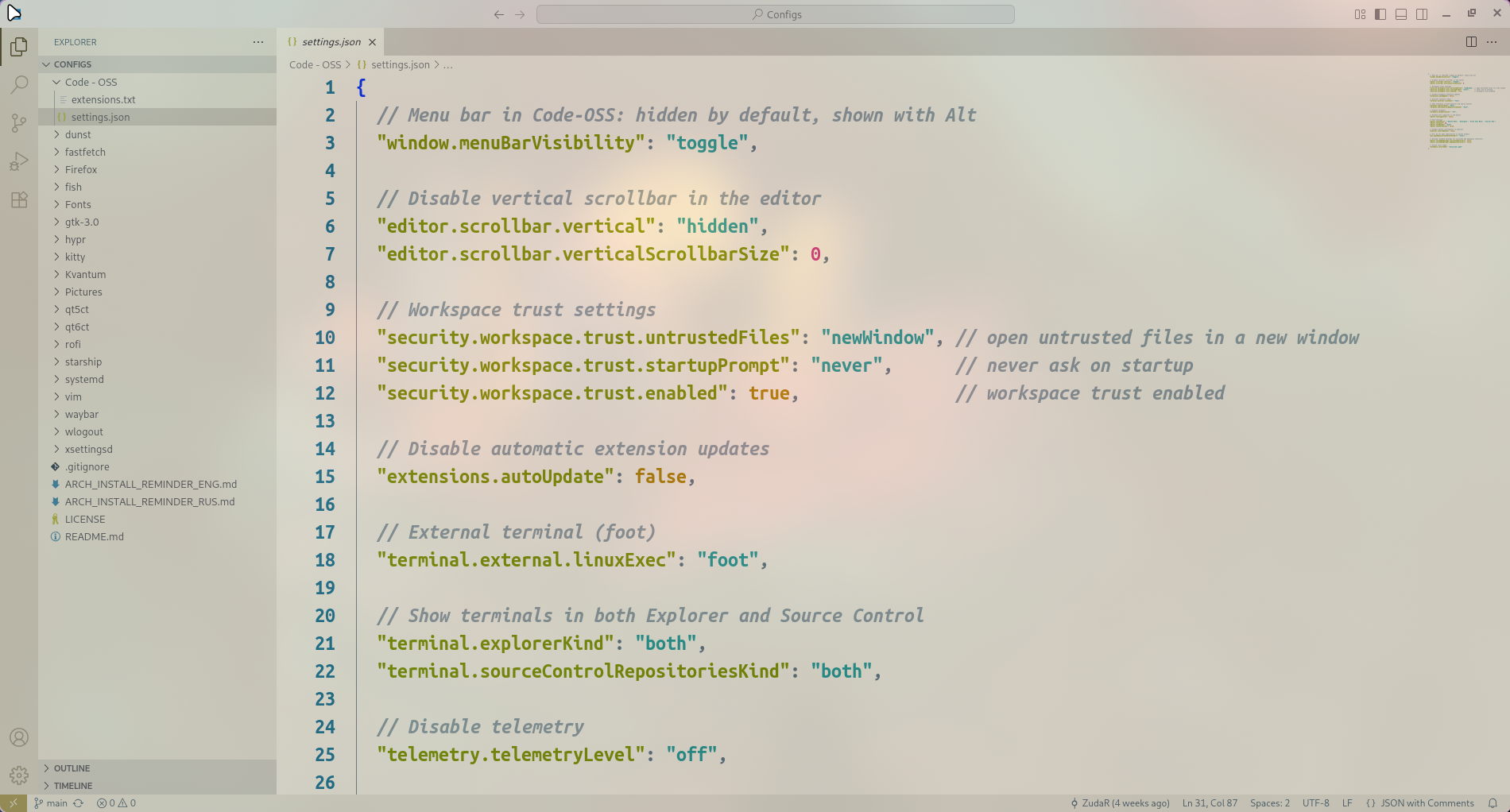This screenshot has width=1510, height=812.
Task: Click the errors and warnings indicator
Action: [x=115, y=802]
